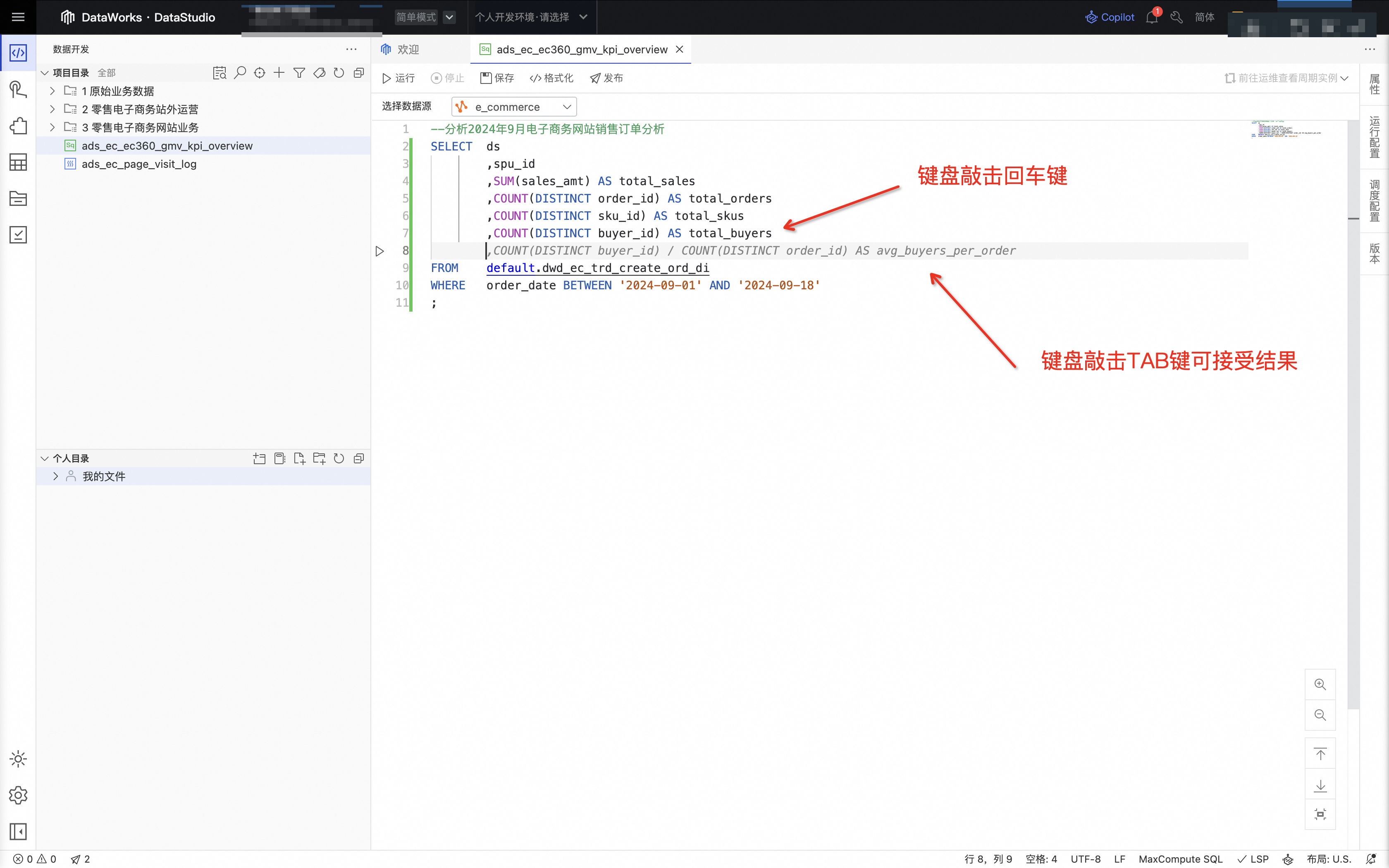The height and width of the screenshot is (868, 1389).
Task: Refresh the personal directory
Action: point(339,458)
